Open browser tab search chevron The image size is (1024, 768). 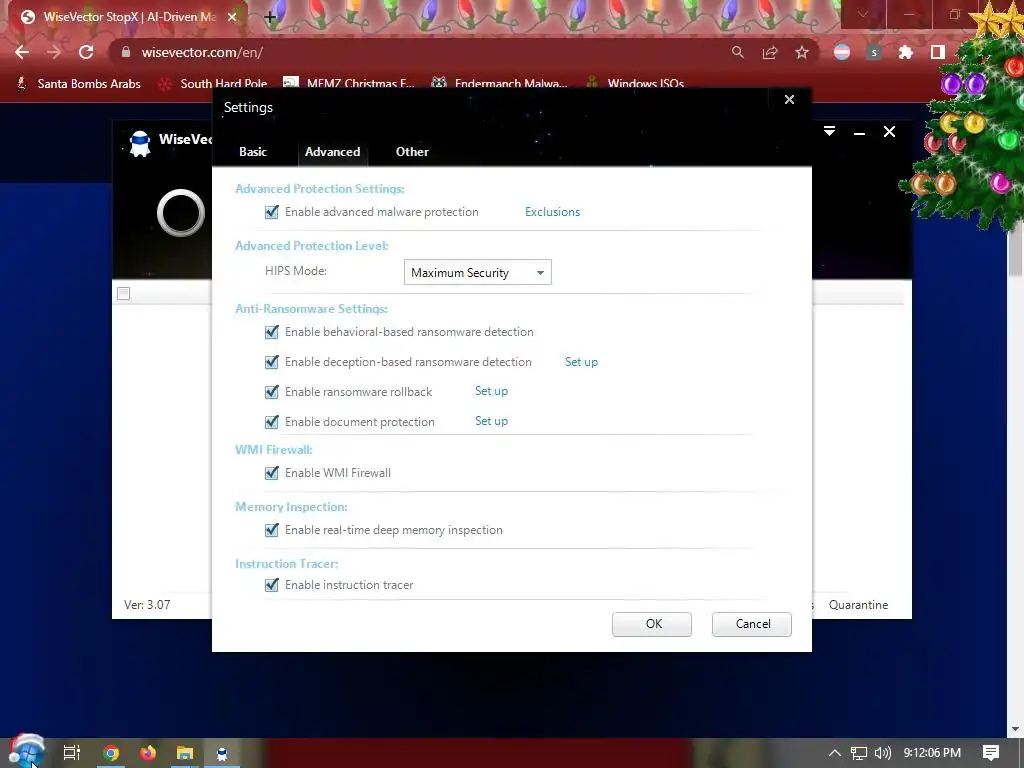point(862,14)
